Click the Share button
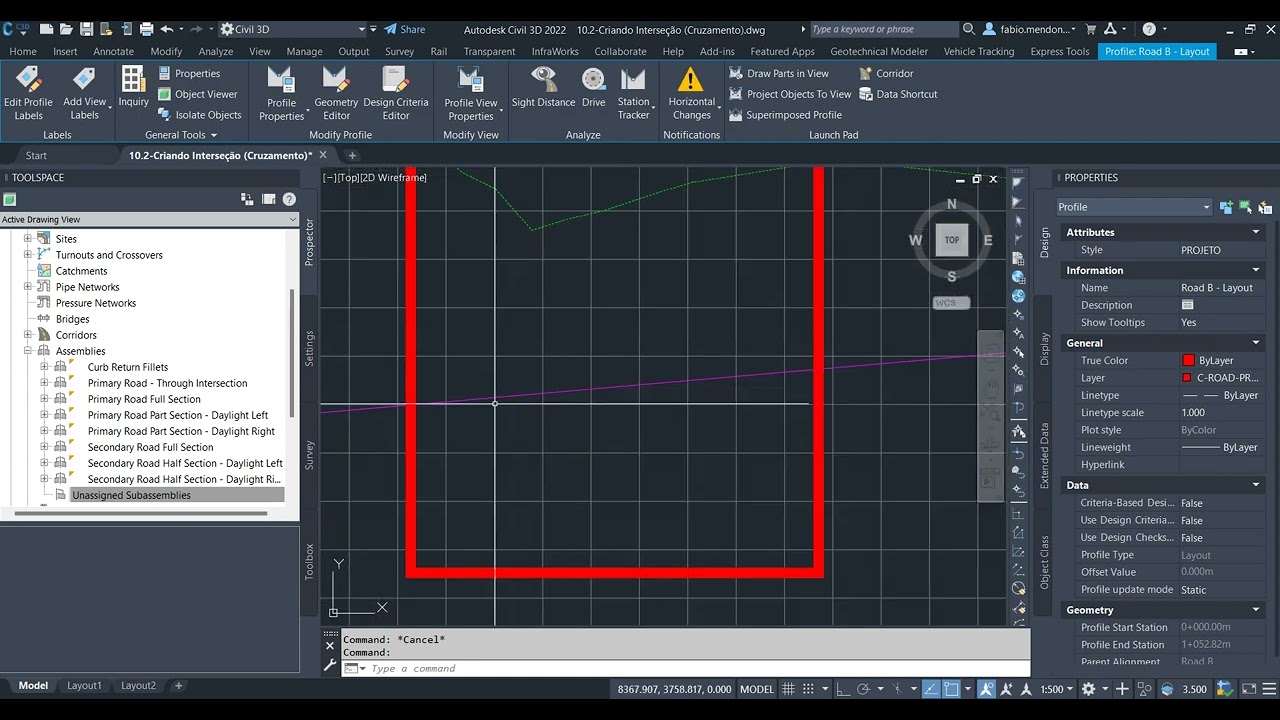The image size is (1280, 720). (x=405, y=29)
